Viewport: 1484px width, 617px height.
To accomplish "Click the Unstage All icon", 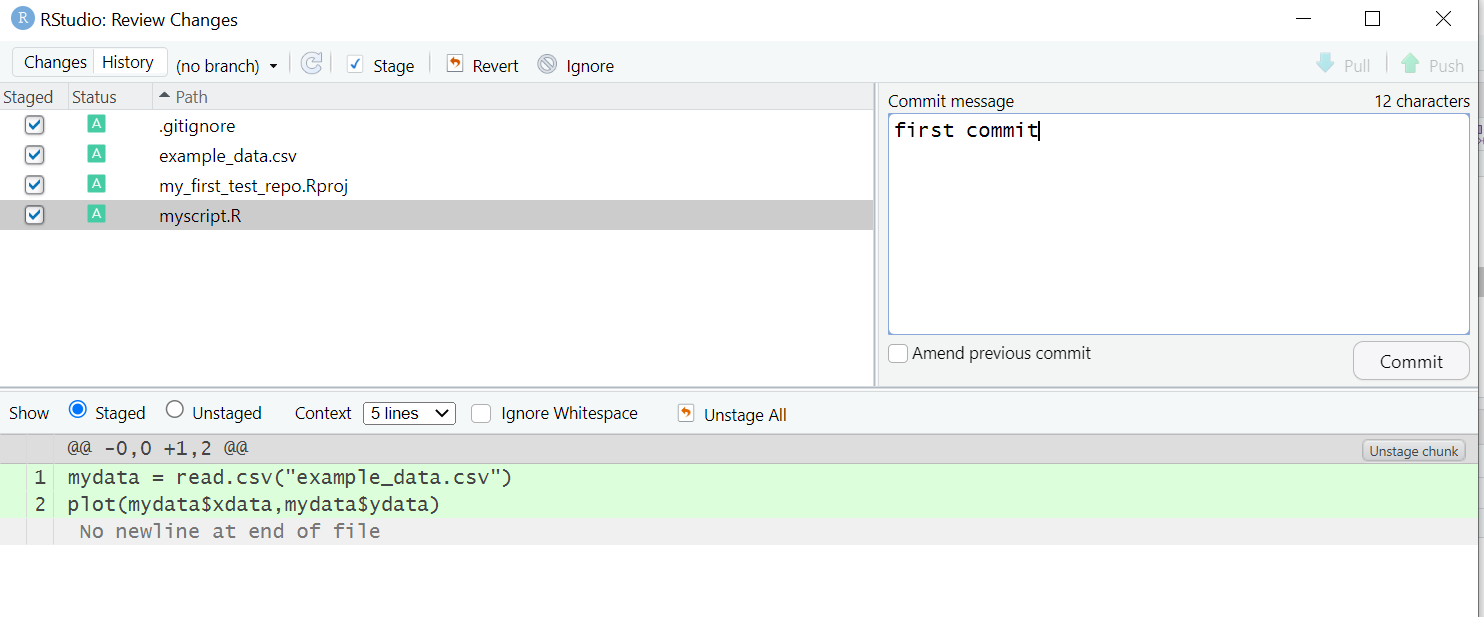I will coord(687,413).
